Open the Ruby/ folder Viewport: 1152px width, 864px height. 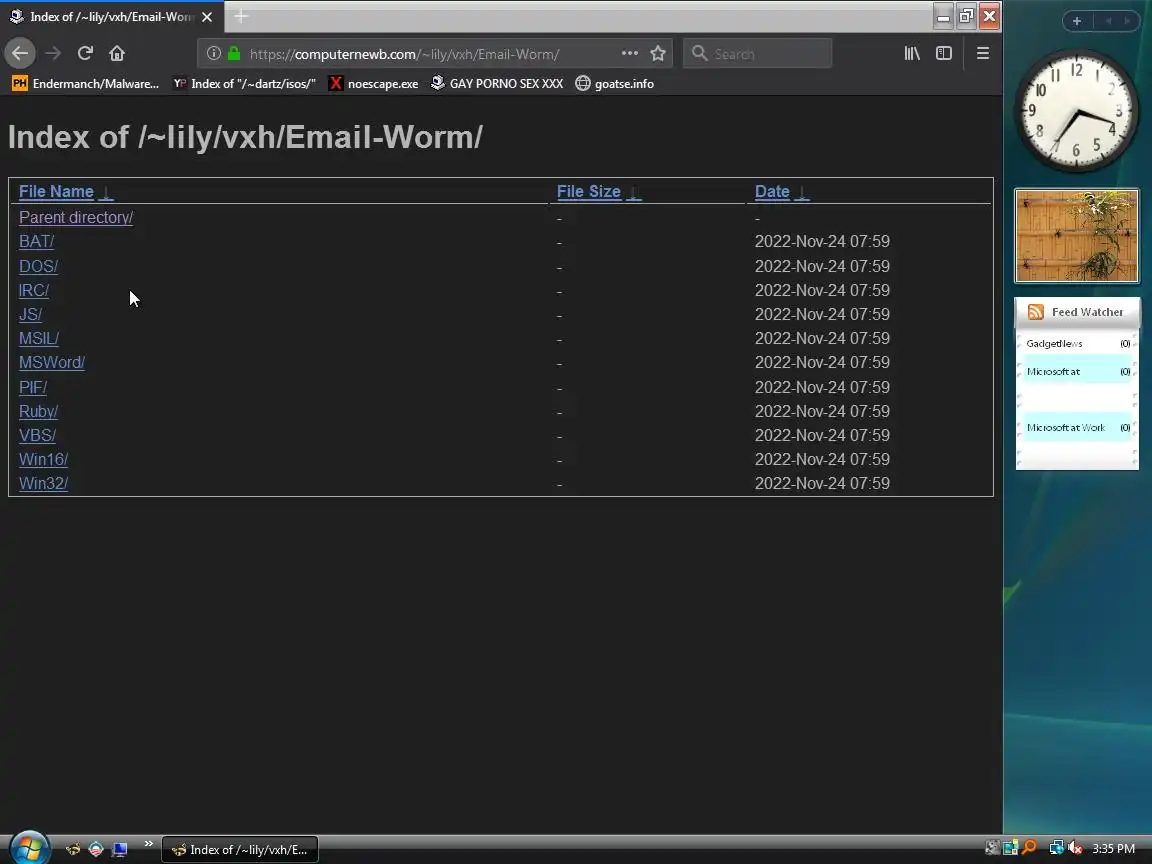[38, 411]
